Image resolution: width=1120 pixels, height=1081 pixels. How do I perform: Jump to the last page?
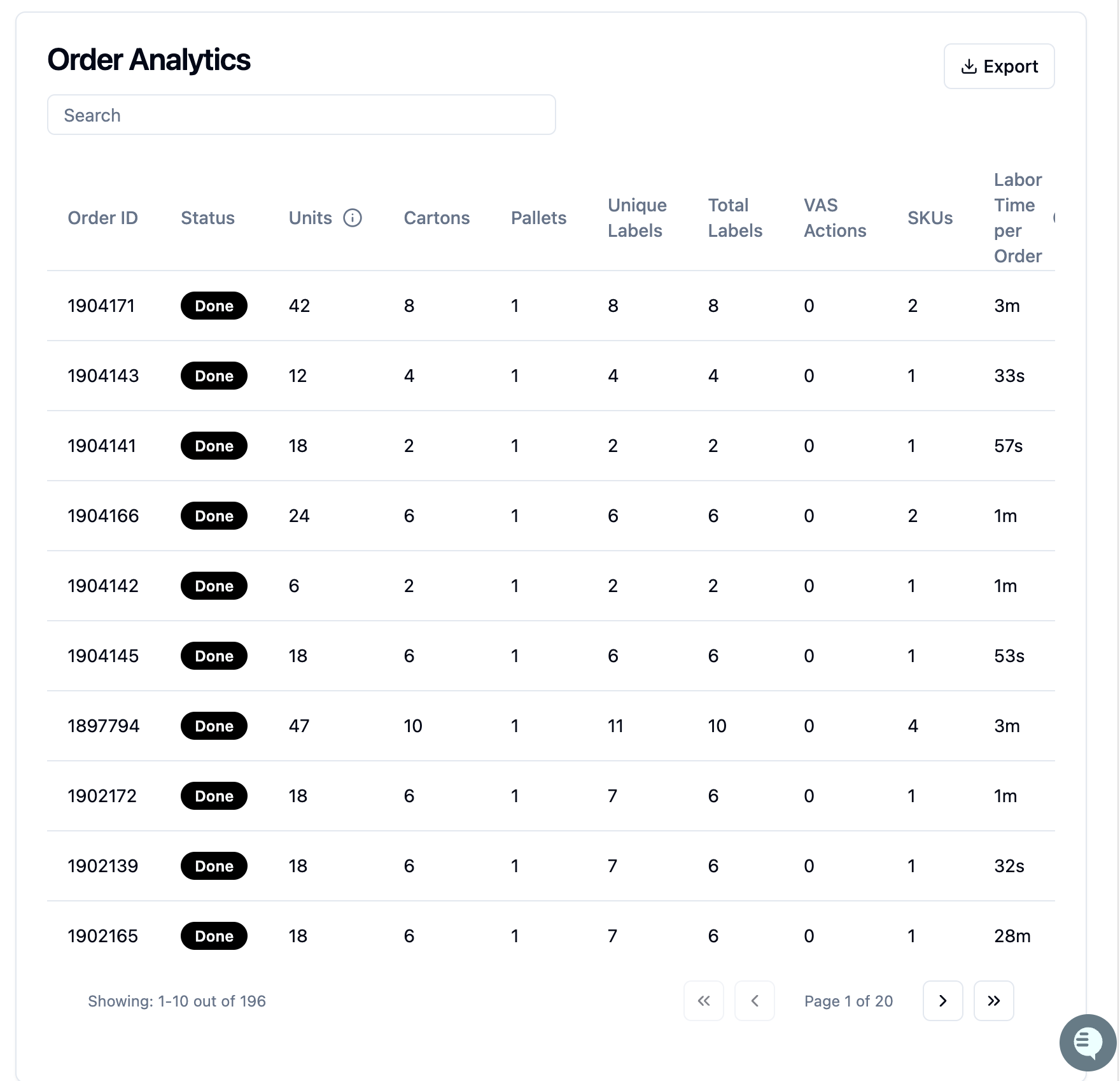[993, 1001]
